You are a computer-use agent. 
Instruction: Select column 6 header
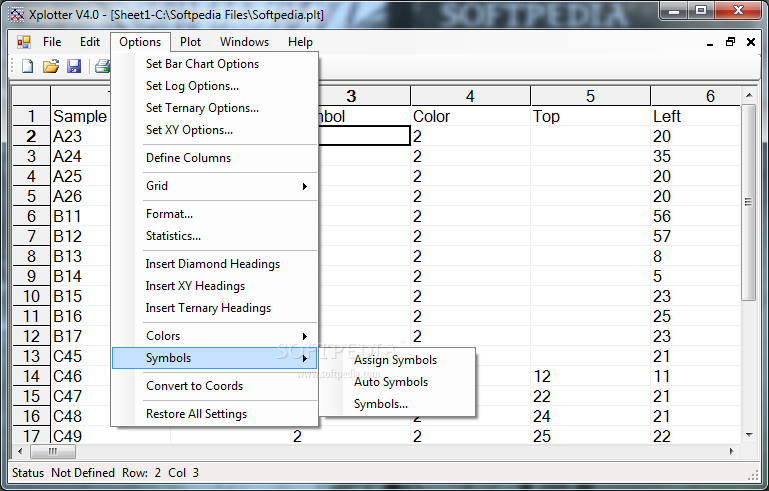click(695, 96)
